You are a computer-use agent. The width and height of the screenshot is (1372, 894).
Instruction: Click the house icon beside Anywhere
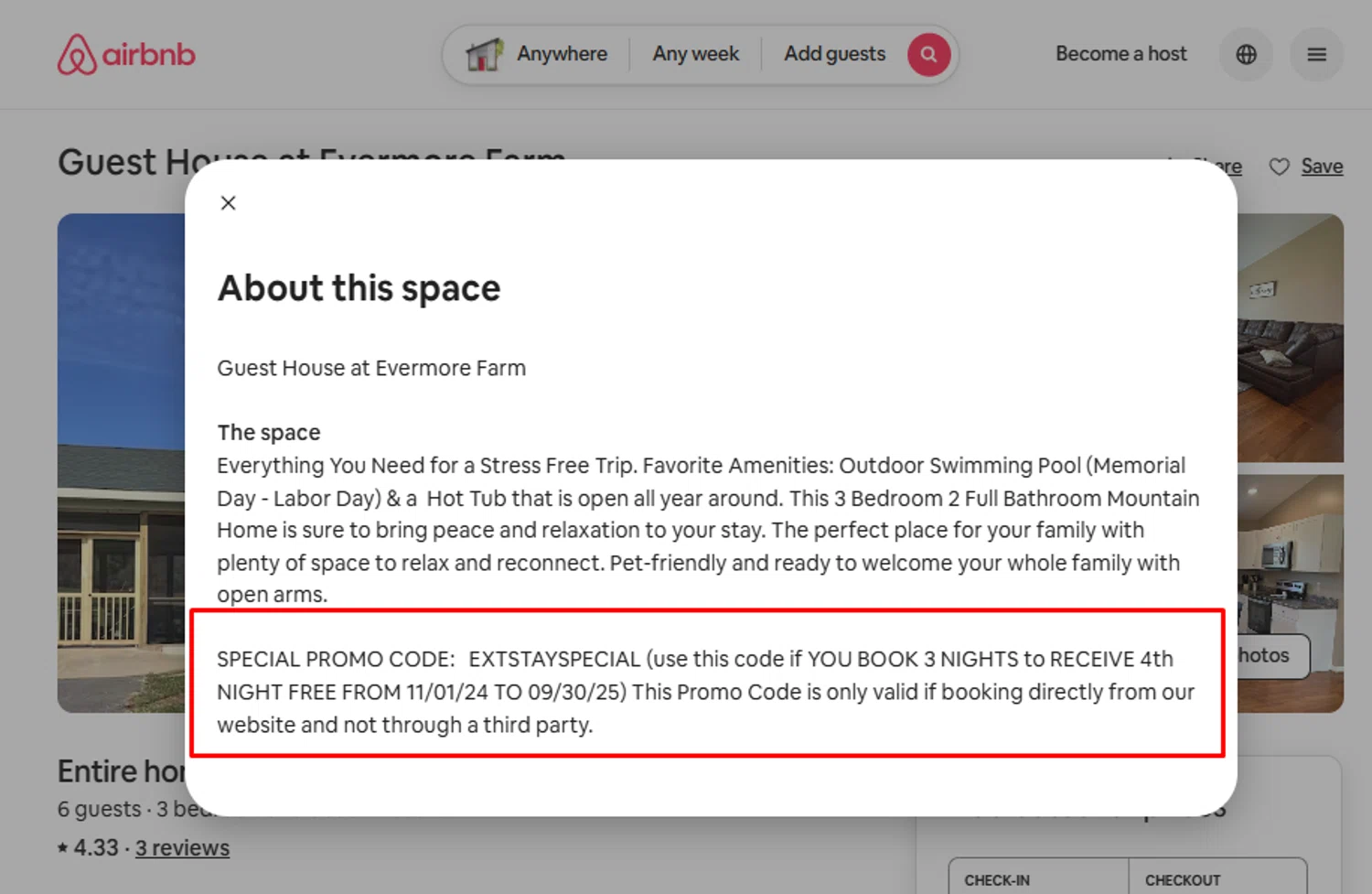pos(485,55)
